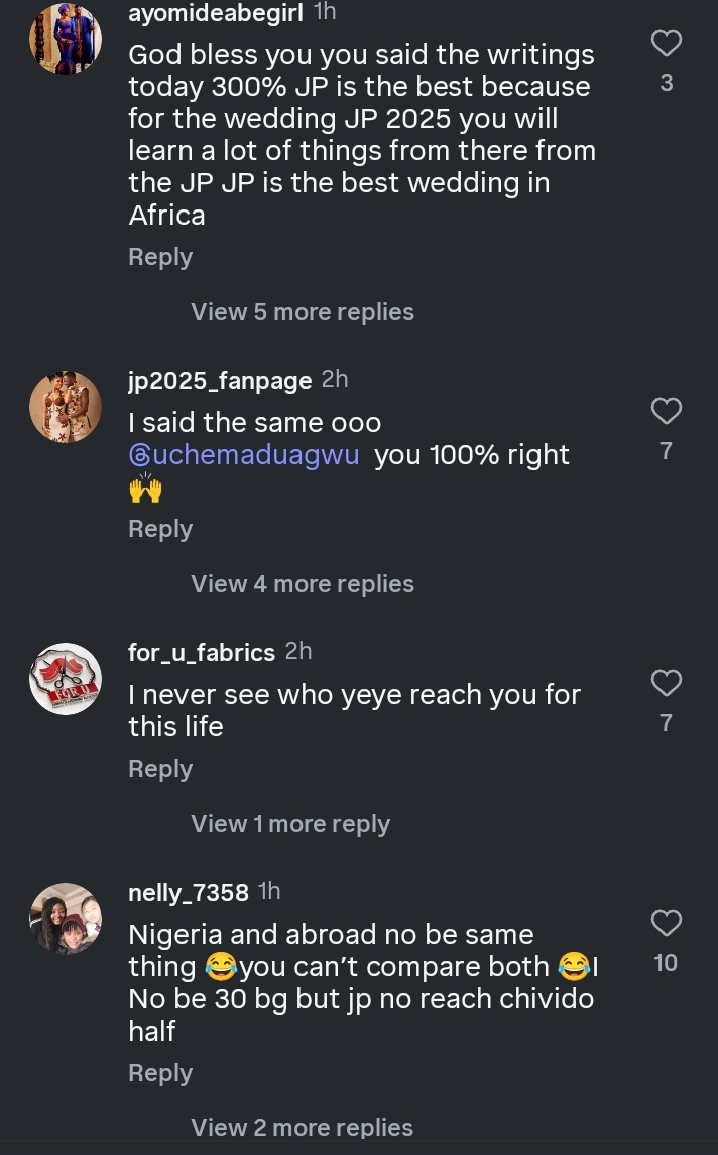Reply to nelly_7358's comment
This screenshot has width=718, height=1155.
(x=160, y=1073)
